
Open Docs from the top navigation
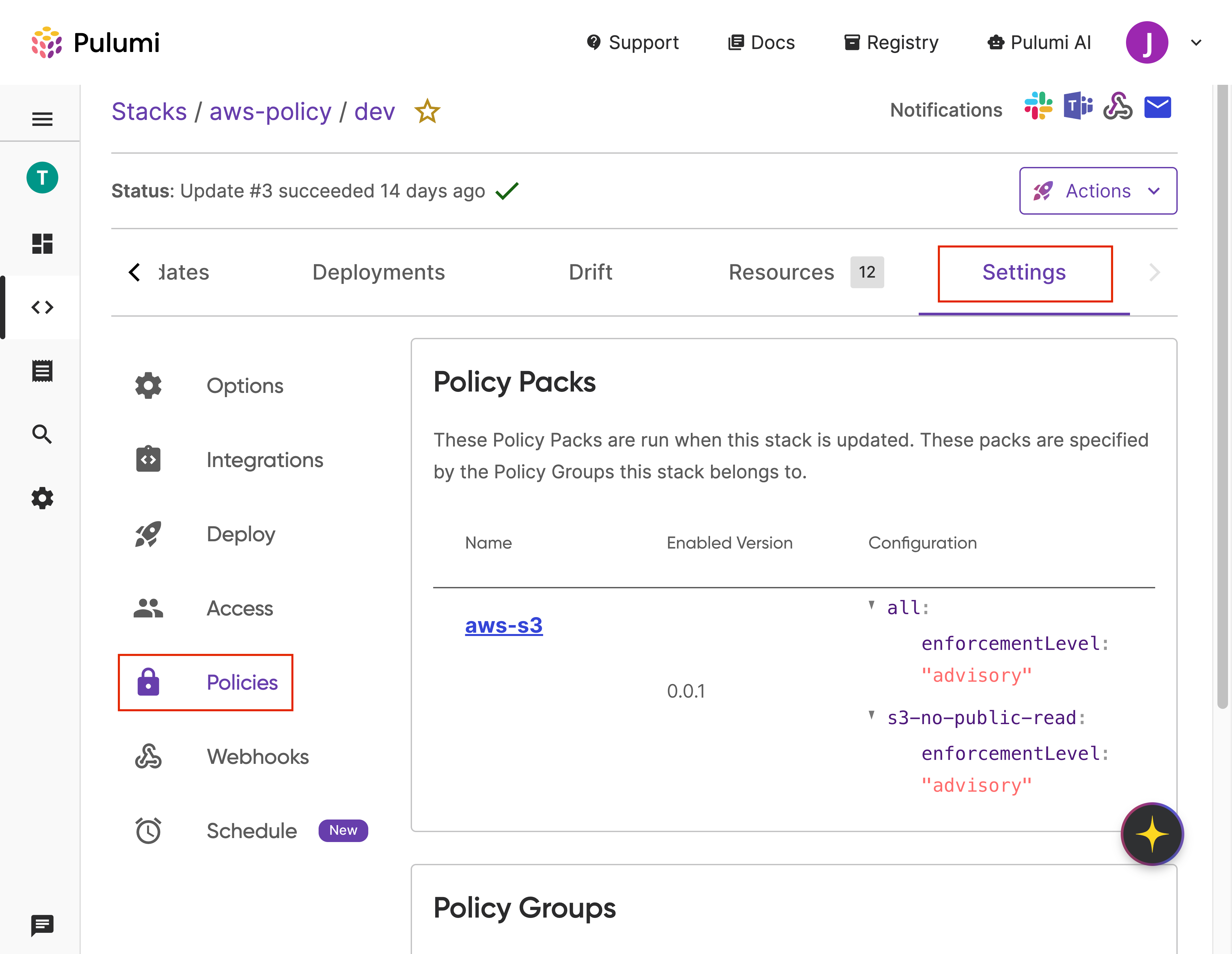click(x=760, y=42)
